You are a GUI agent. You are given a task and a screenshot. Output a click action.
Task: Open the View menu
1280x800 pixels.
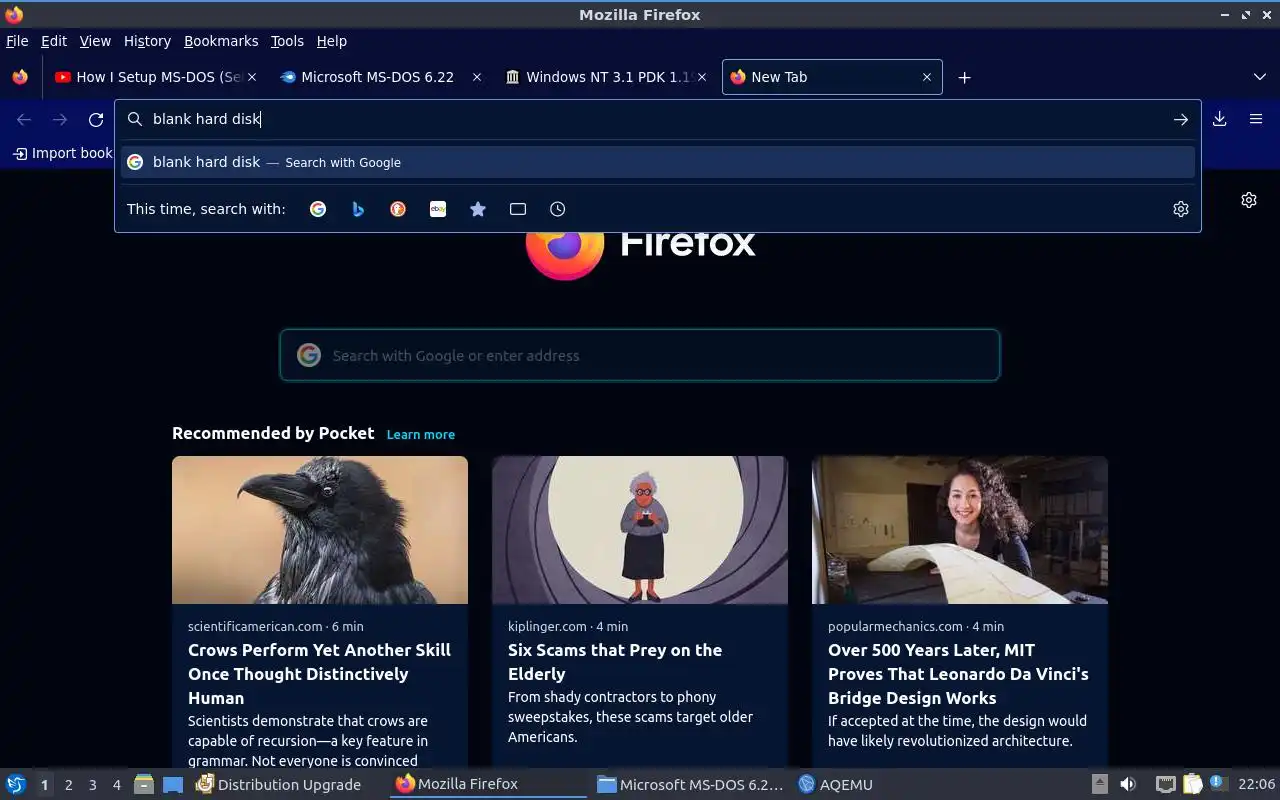pyautogui.click(x=95, y=41)
